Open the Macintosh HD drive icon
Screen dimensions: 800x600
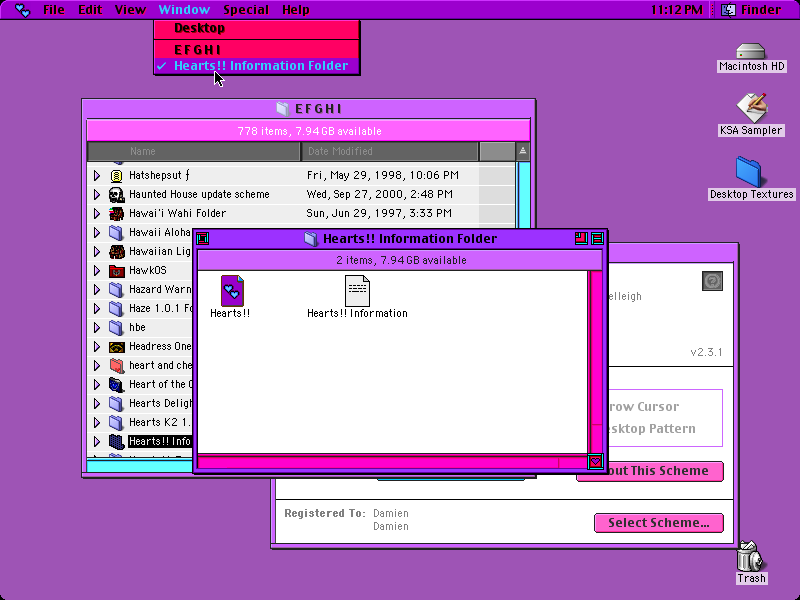(751, 52)
